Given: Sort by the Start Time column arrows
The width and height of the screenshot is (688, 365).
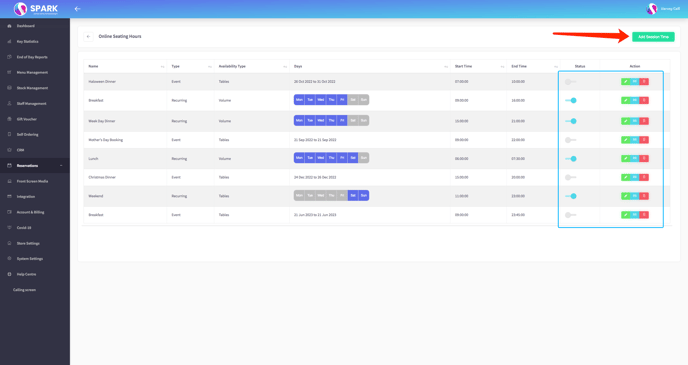Looking at the screenshot, I should (x=502, y=67).
